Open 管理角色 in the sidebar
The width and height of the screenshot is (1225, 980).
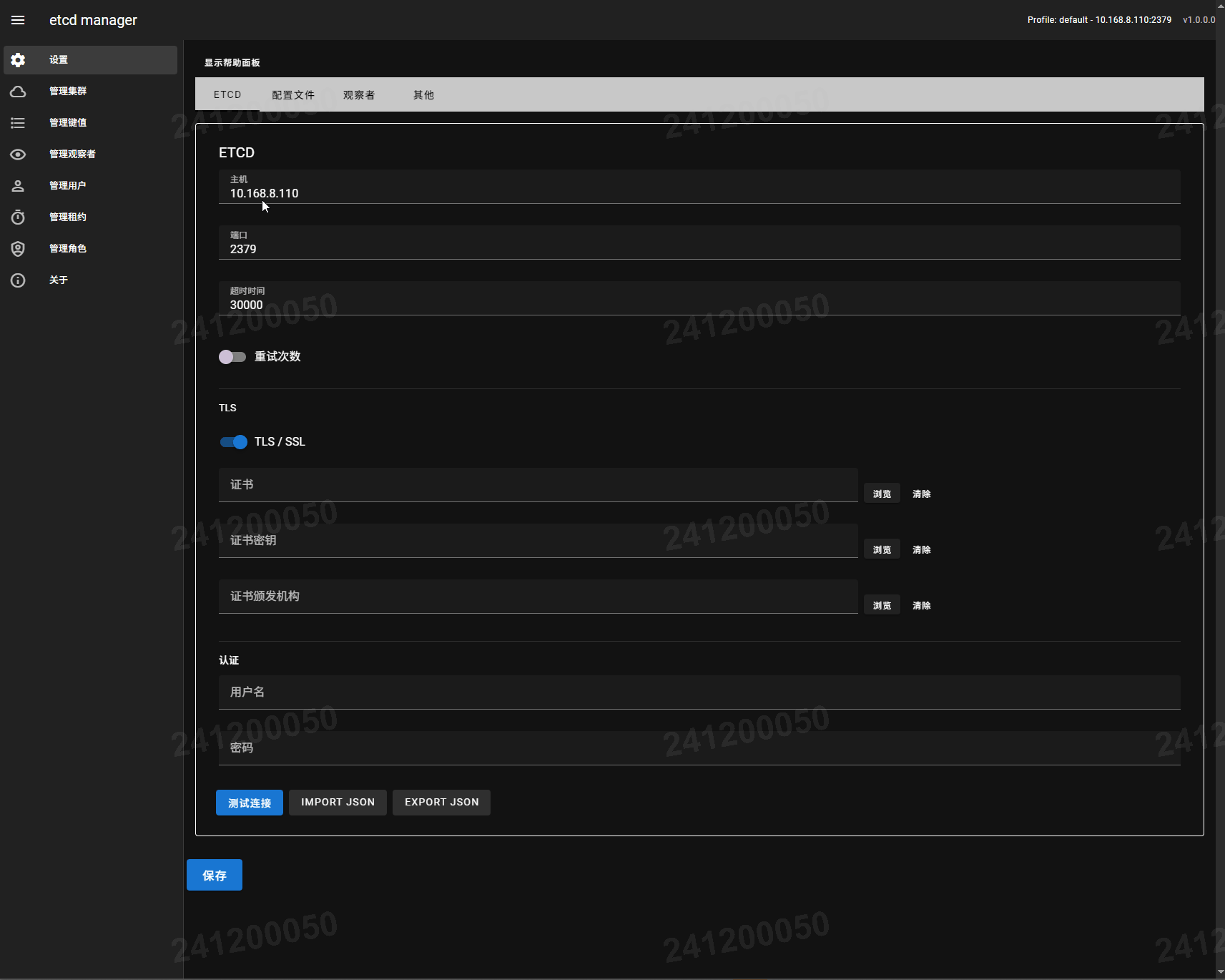pyautogui.click(x=90, y=249)
